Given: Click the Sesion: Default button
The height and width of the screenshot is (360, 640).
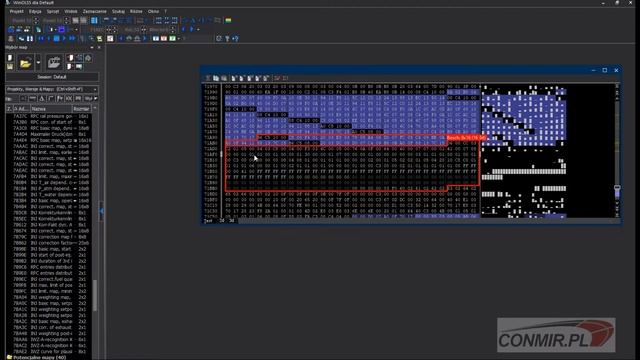Looking at the screenshot, I should [x=52, y=77].
